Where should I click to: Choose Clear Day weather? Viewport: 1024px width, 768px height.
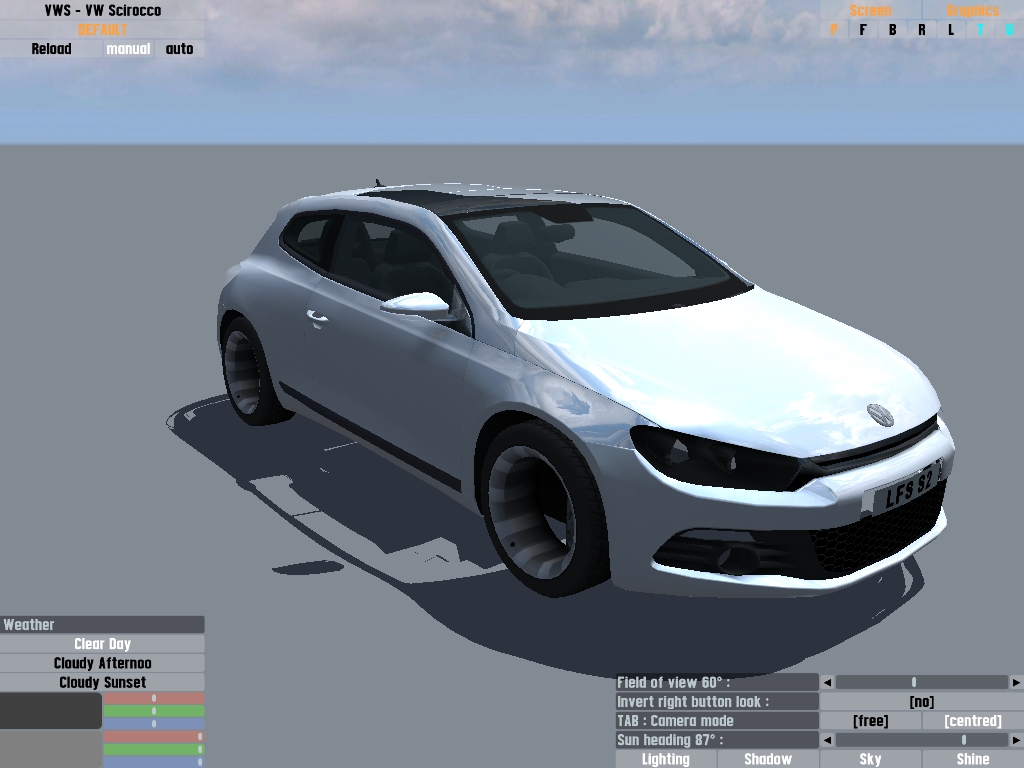pos(103,644)
